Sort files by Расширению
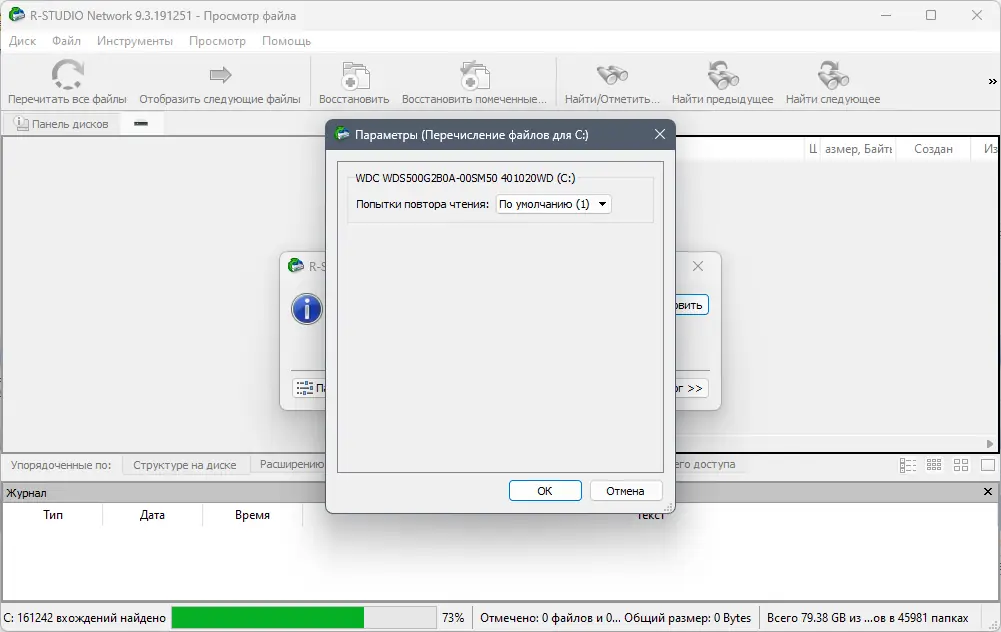The image size is (1001, 632). click(292, 464)
